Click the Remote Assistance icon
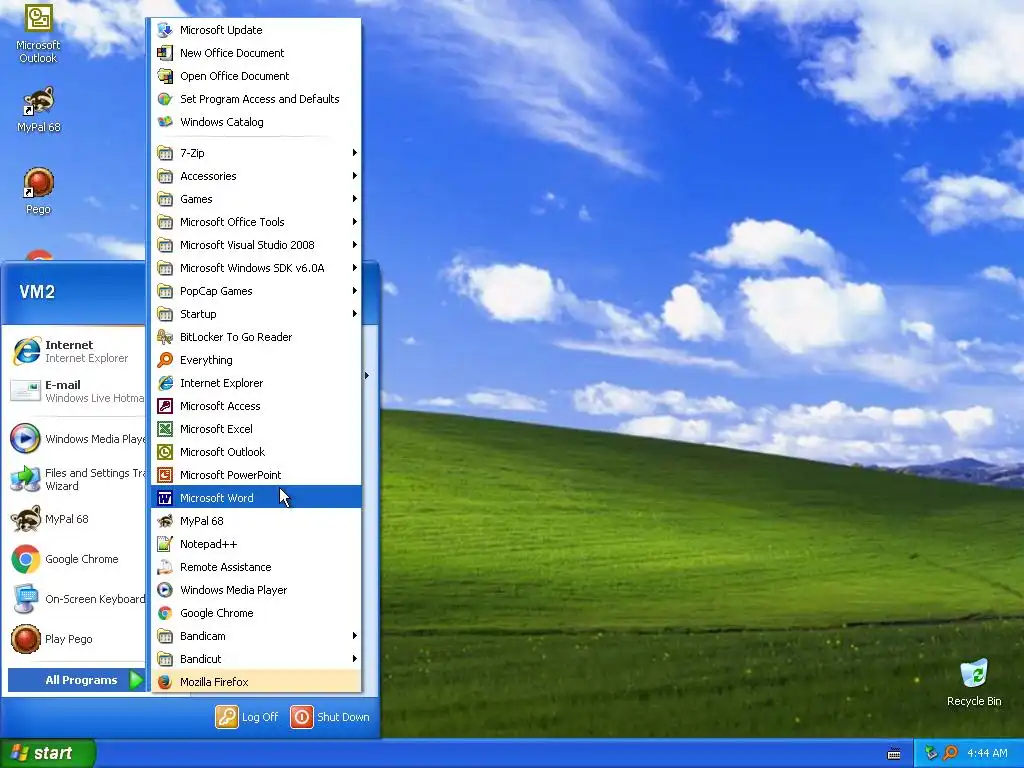 165,567
